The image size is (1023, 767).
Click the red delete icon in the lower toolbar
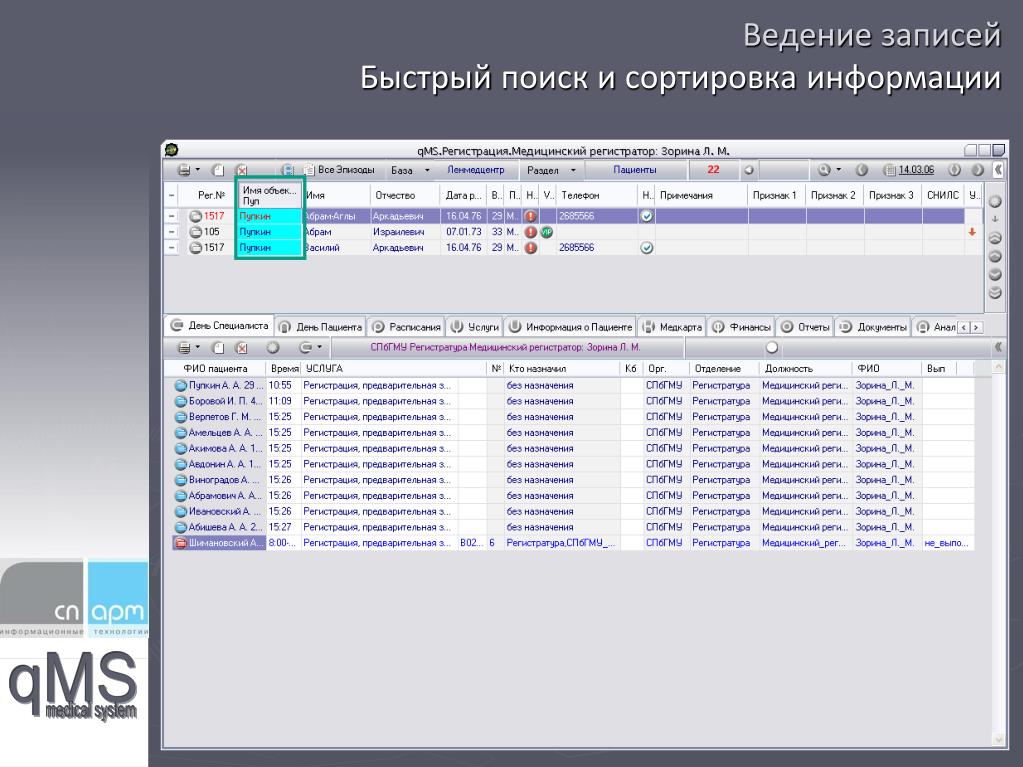pyautogui.click(x=241, y=348)
